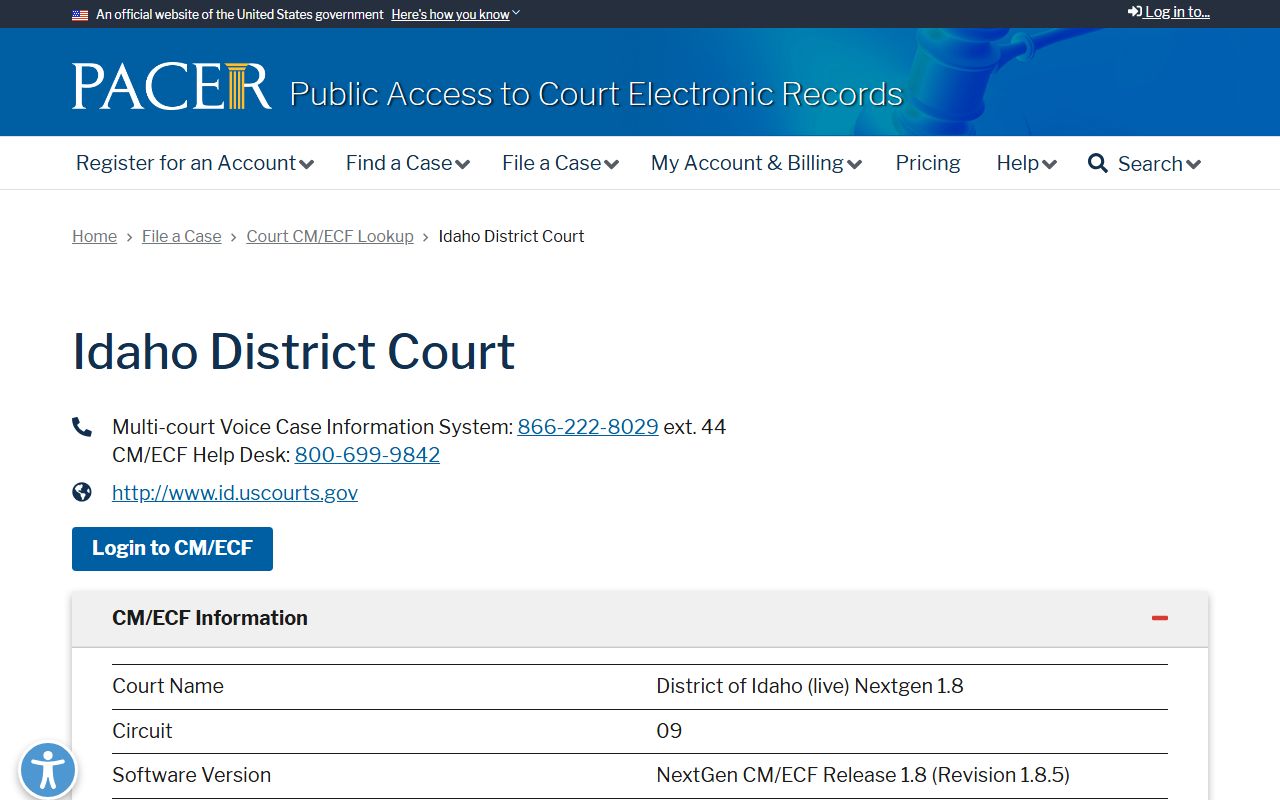
Task: Collapse CM/ECF Information with red minus
Action: [1160, 618]
